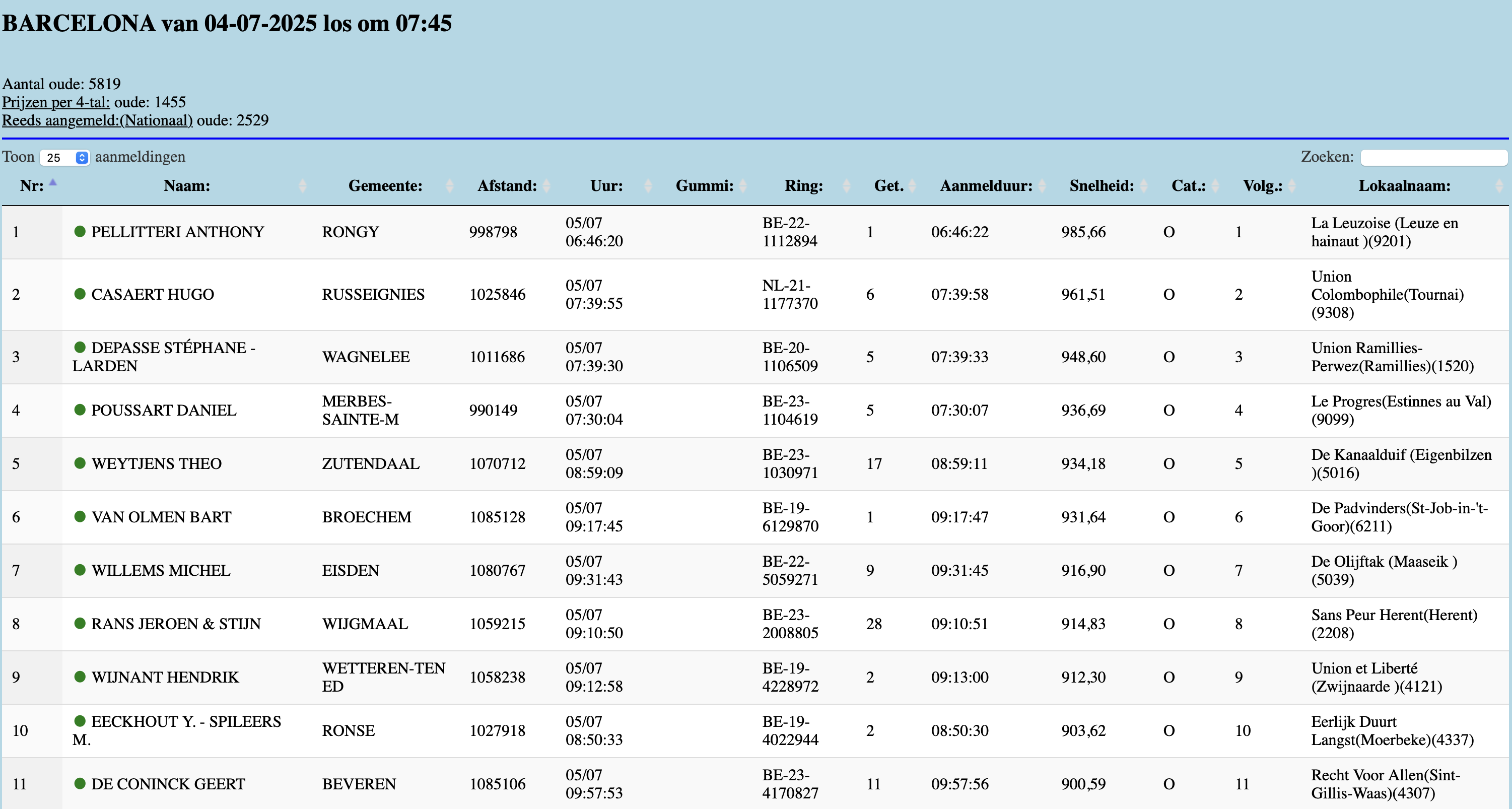Click the Gummi column header
Viewport: 1512px width, 809px height.
704,186
